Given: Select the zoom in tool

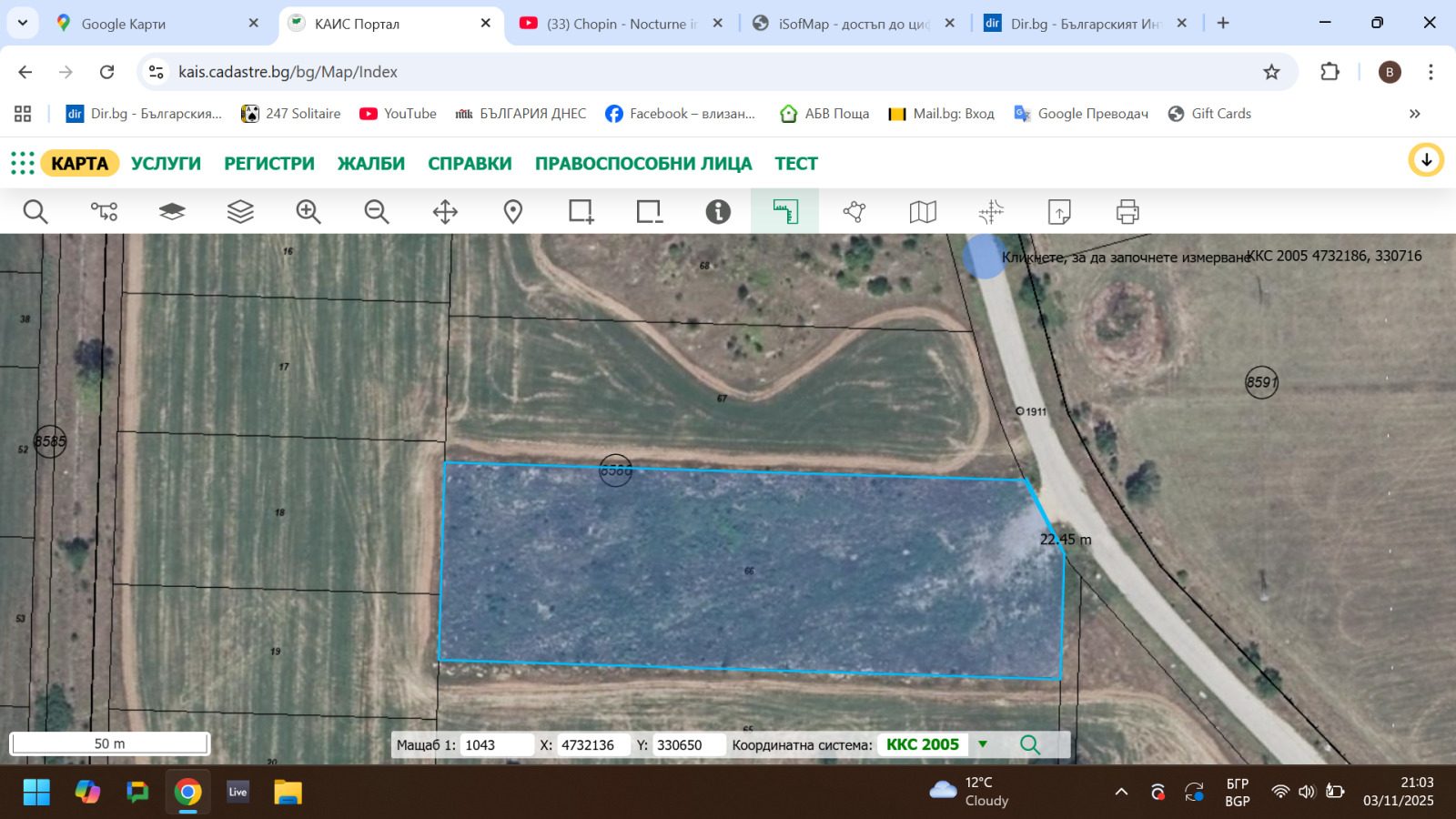Looking at the screenshot, I should 308,212.
